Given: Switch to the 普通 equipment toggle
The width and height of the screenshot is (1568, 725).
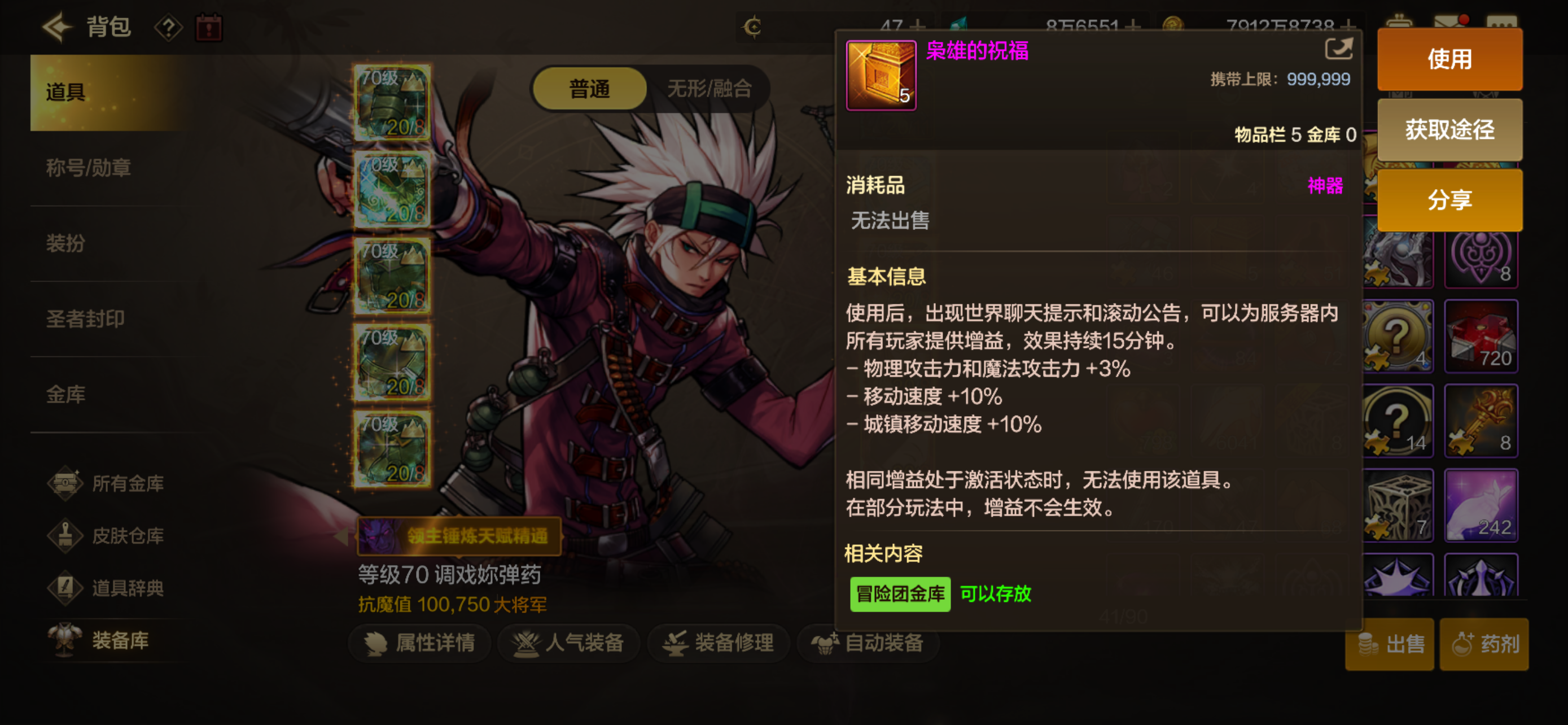Looking at the screenshot, I should click(x=589, y=89).
